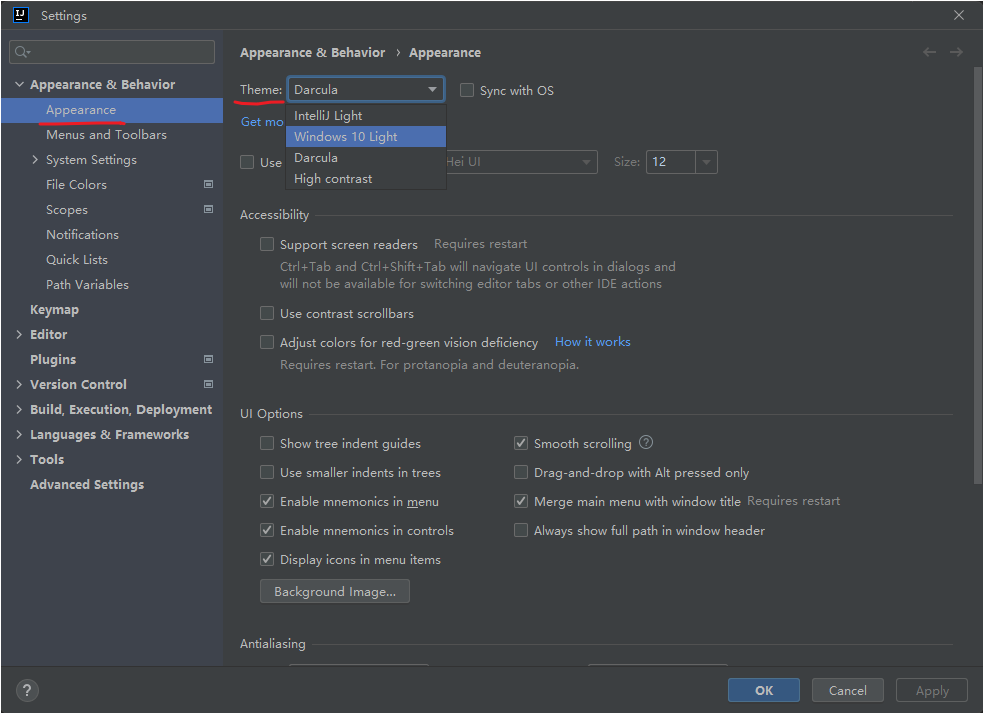Go forward using the right arrow
Image resolution: width=983 pixels, height=713 pixels.
click(956, 52)
